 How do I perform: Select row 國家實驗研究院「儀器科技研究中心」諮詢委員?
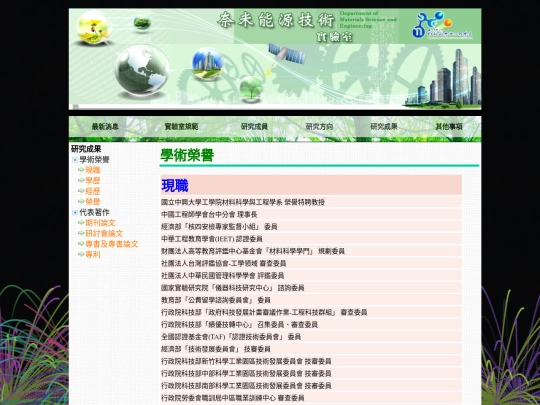tap(311, 288)
